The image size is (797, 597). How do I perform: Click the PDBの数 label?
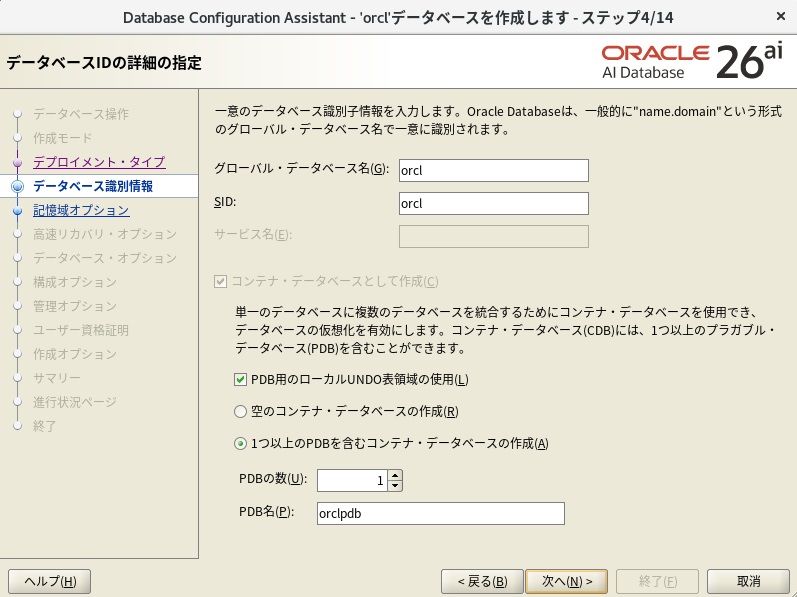click(x=273, y=479)
